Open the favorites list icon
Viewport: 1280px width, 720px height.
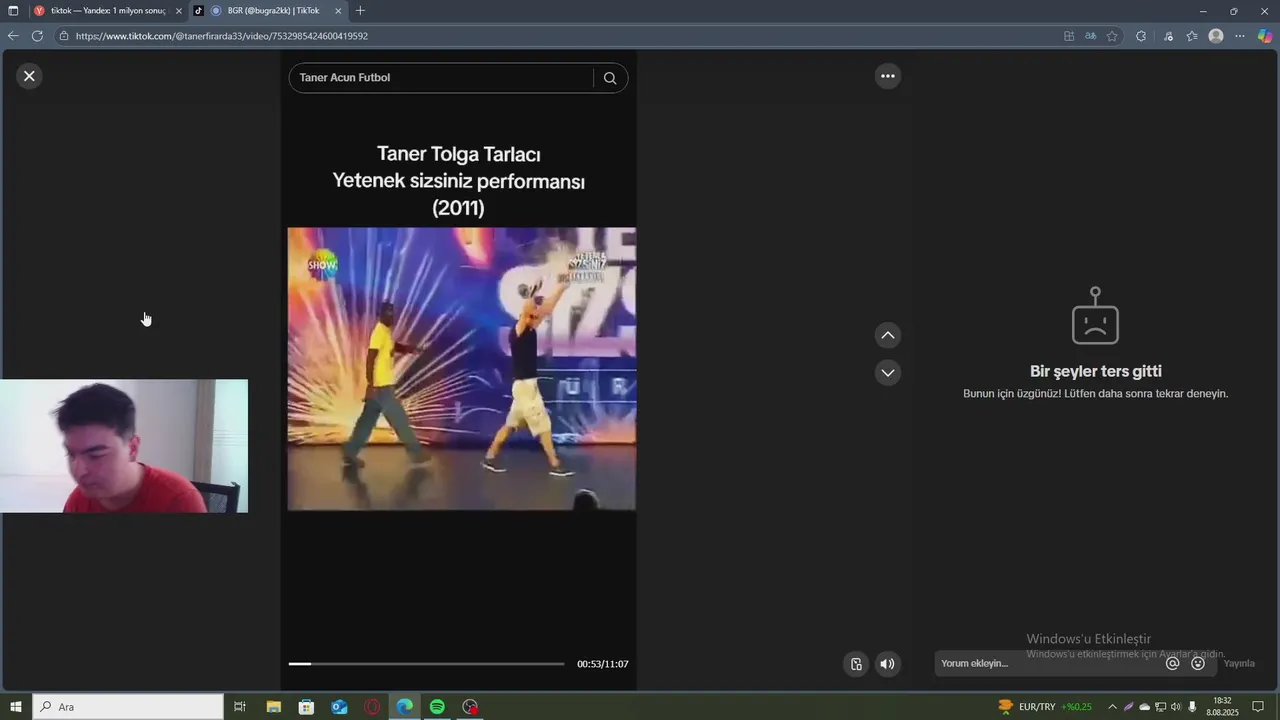click(x=1192, y=36)
